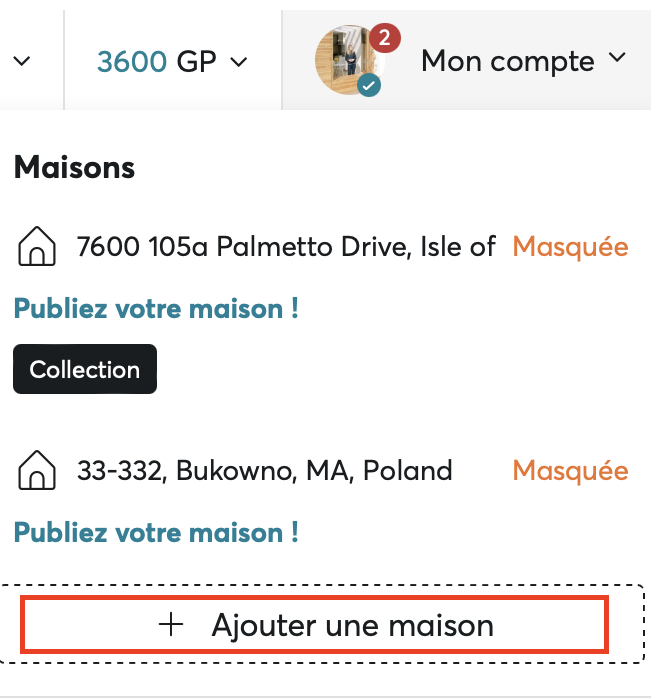This screenshot has height=698, width=651.
Task: Click the black Collection badge
Action: pyautogui.click(x=85, y=370)
